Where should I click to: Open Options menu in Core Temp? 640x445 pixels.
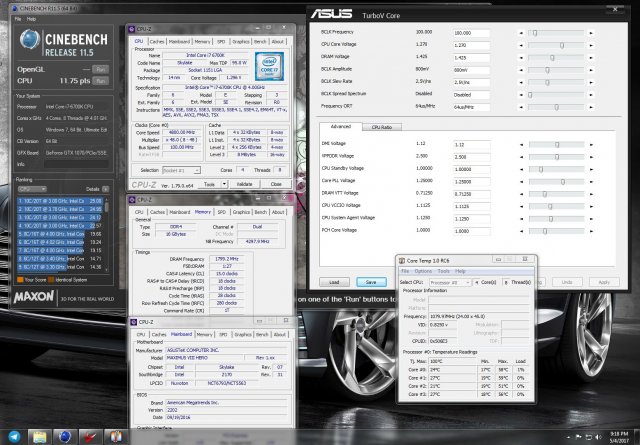coord(424,271)
